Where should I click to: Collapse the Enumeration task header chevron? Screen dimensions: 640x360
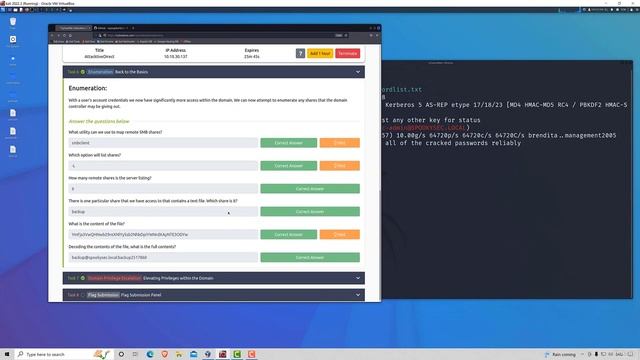click(358, 72)
